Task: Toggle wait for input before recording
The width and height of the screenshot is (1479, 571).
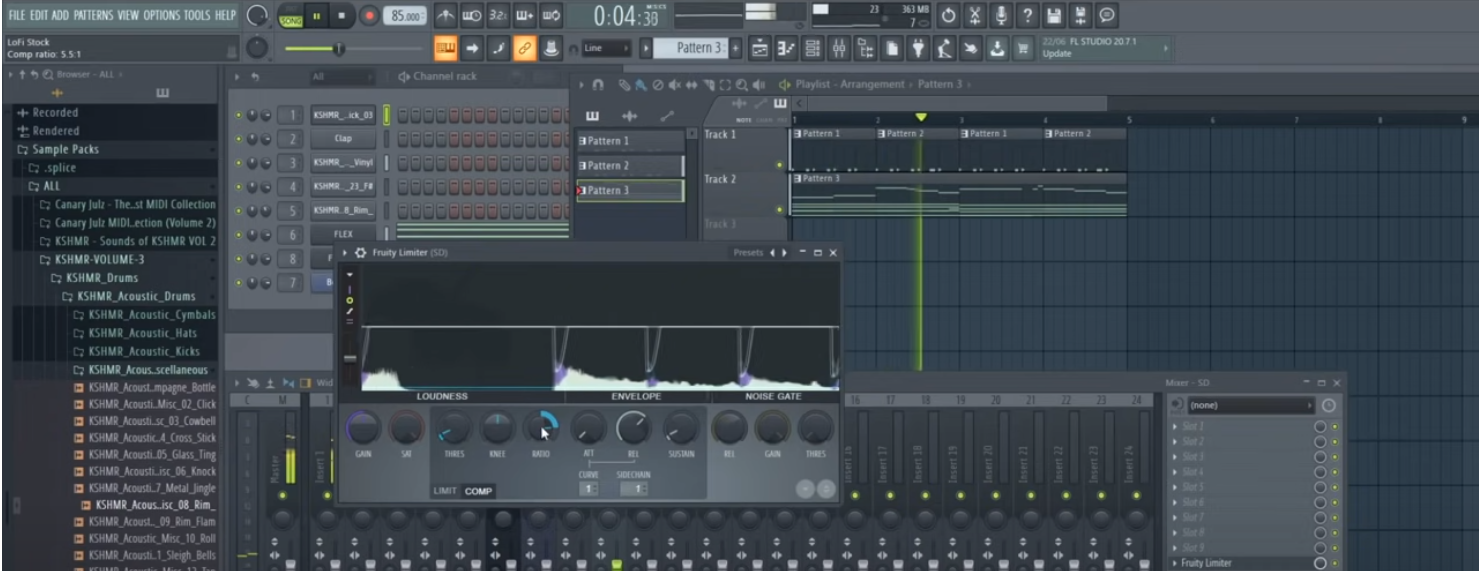Action: [x=472, y=16]
